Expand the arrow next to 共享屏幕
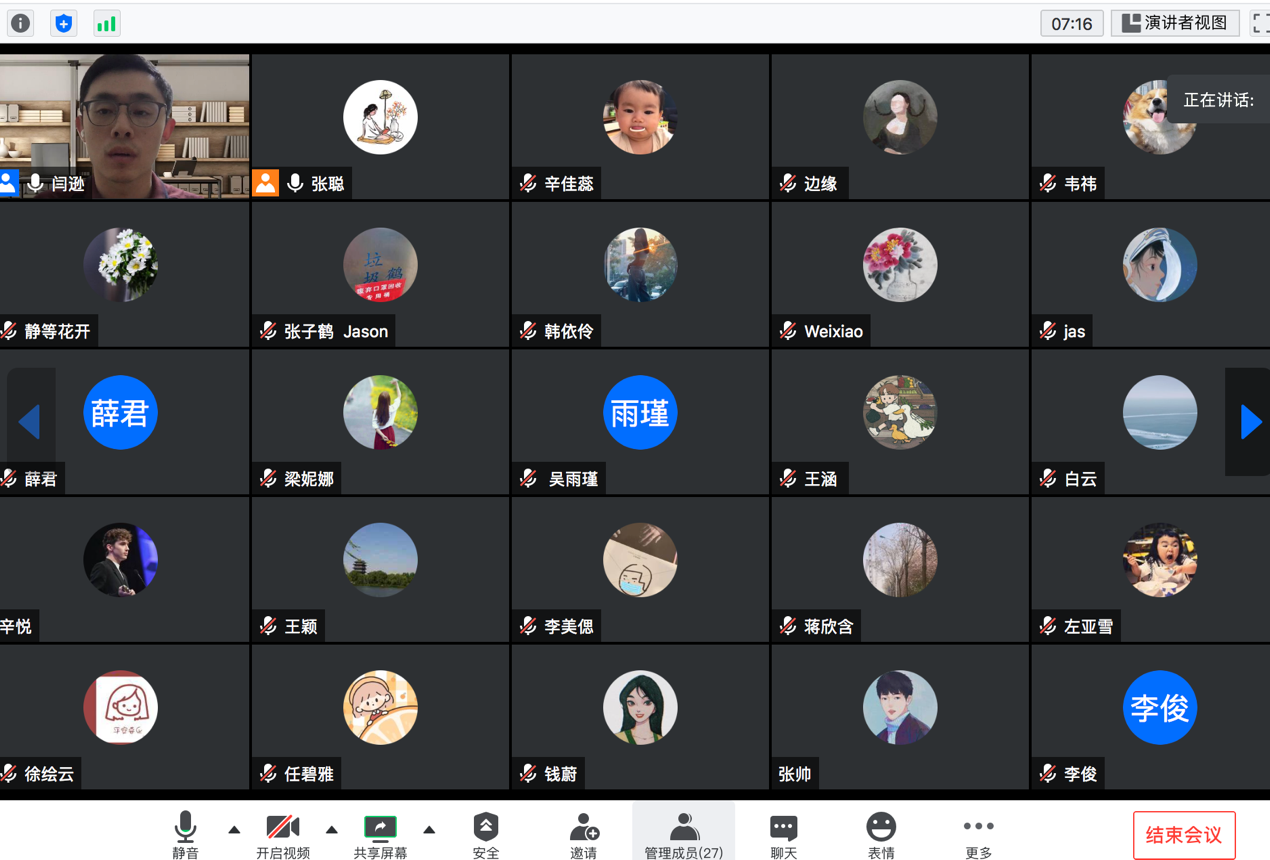Screen dimensions: 1270x860 [429, 829]
